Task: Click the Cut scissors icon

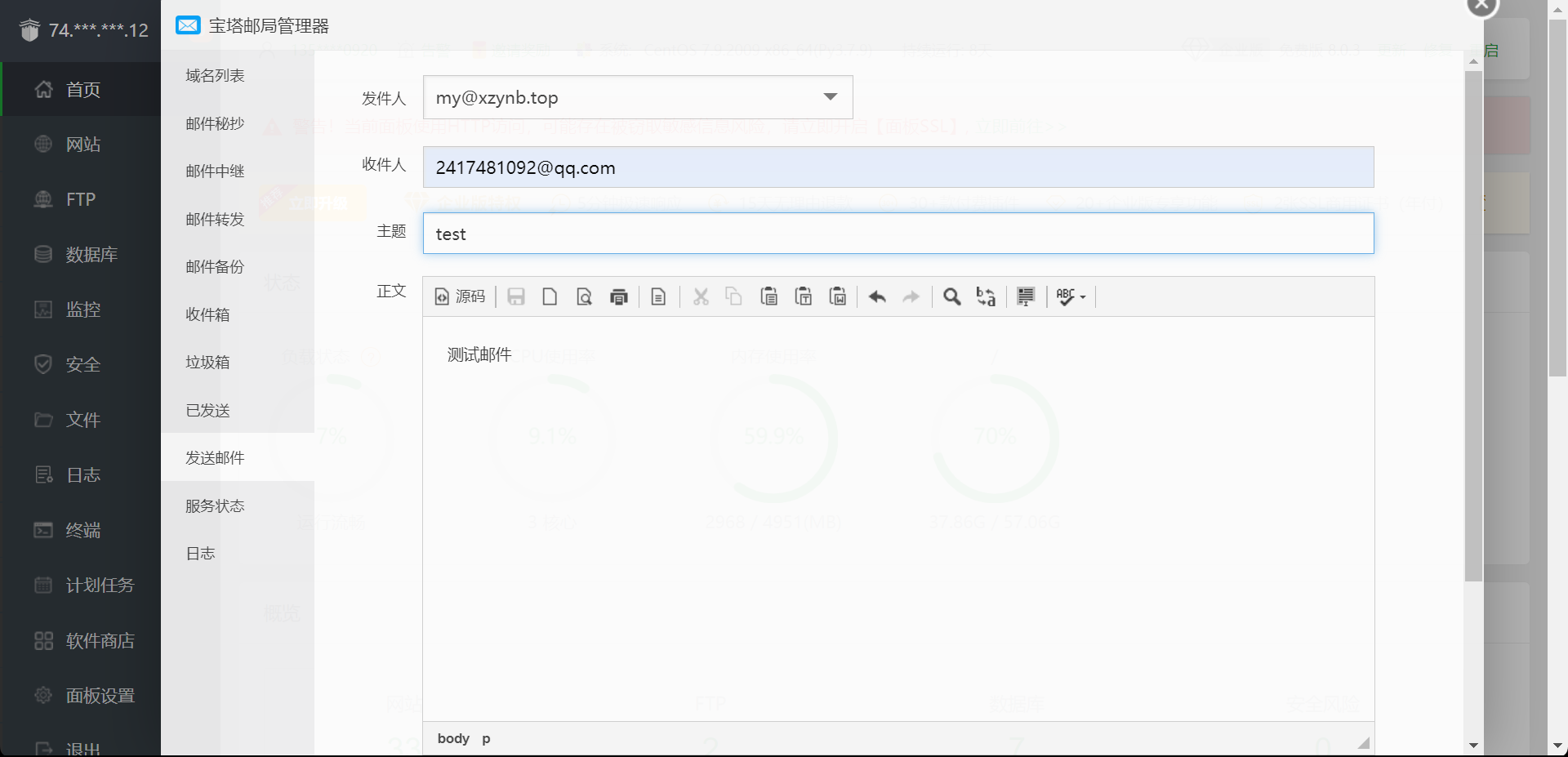Action: [701, 296]
